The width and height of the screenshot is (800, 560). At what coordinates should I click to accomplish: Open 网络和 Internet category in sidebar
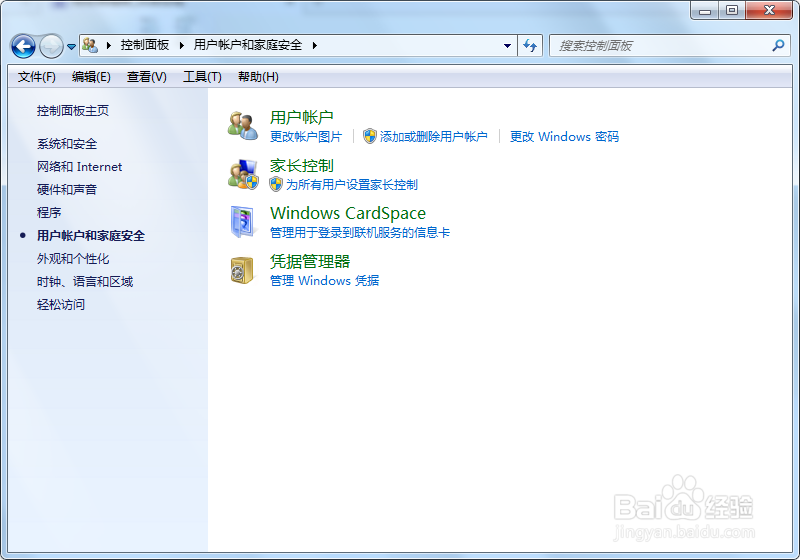coord(80,167)
